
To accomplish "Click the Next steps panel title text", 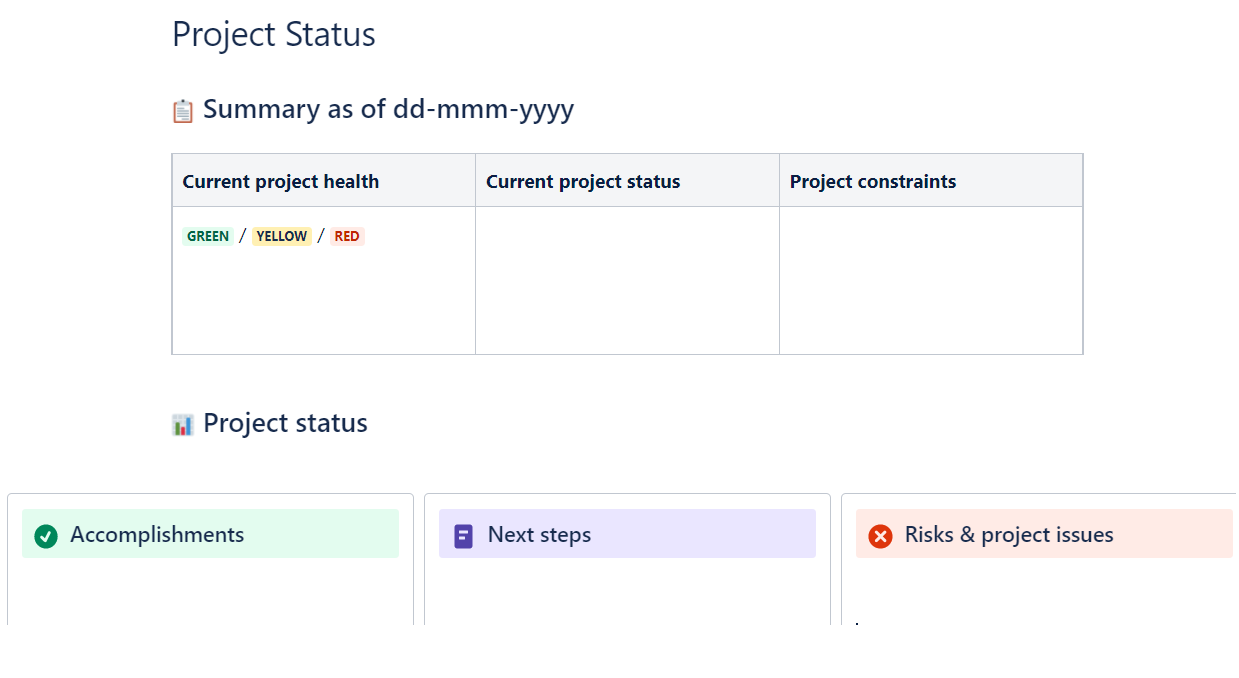I will click(x=539, y=535).
